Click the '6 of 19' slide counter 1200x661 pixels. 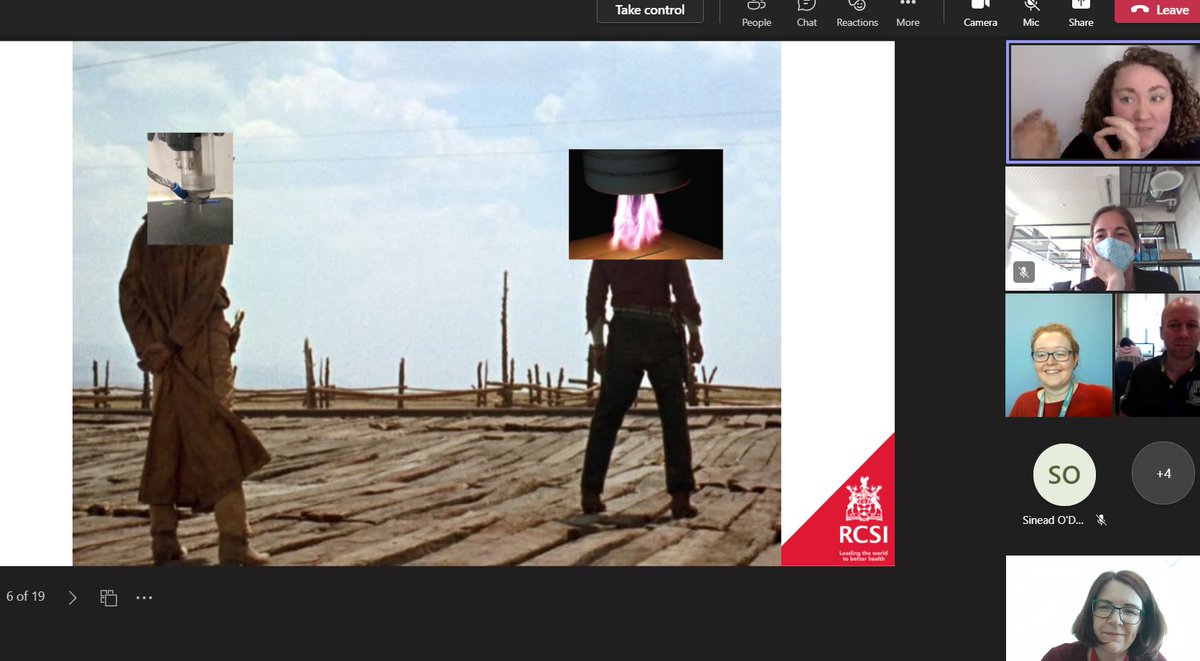(x=26, y=597)
